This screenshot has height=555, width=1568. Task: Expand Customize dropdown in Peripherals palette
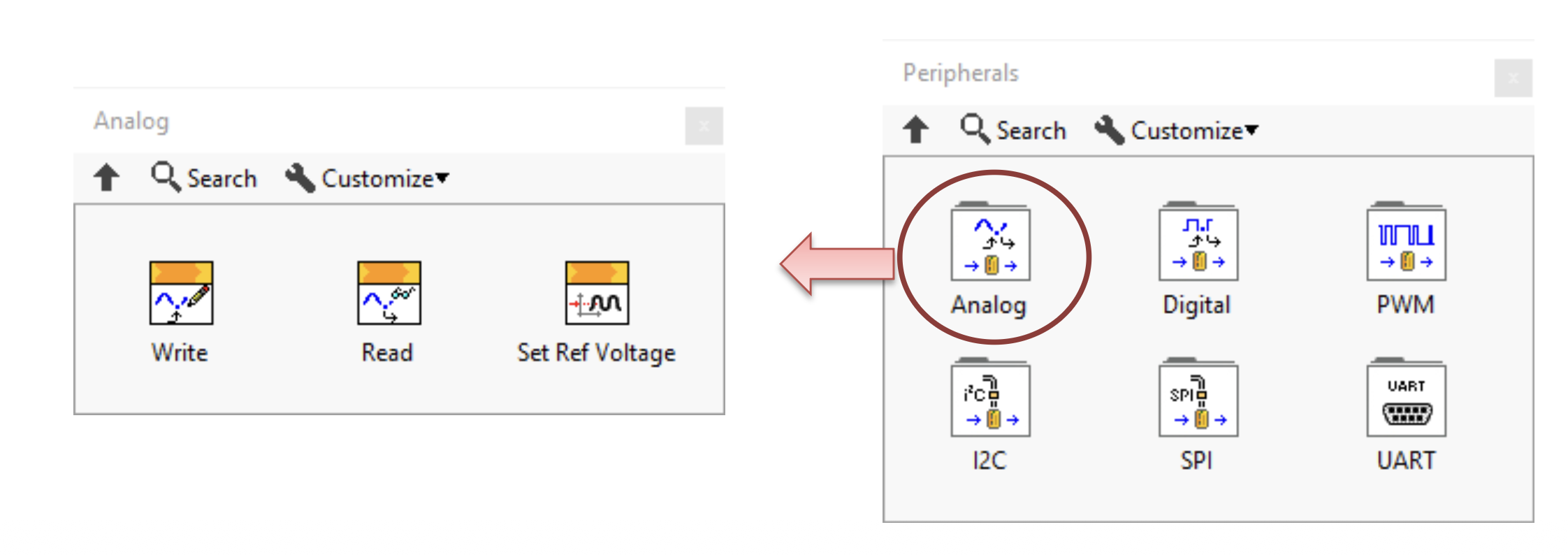1176,130
